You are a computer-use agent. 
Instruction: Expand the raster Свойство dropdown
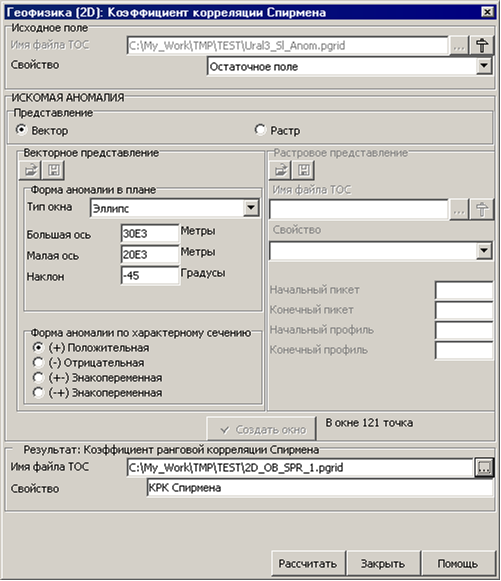click(484, 251)
